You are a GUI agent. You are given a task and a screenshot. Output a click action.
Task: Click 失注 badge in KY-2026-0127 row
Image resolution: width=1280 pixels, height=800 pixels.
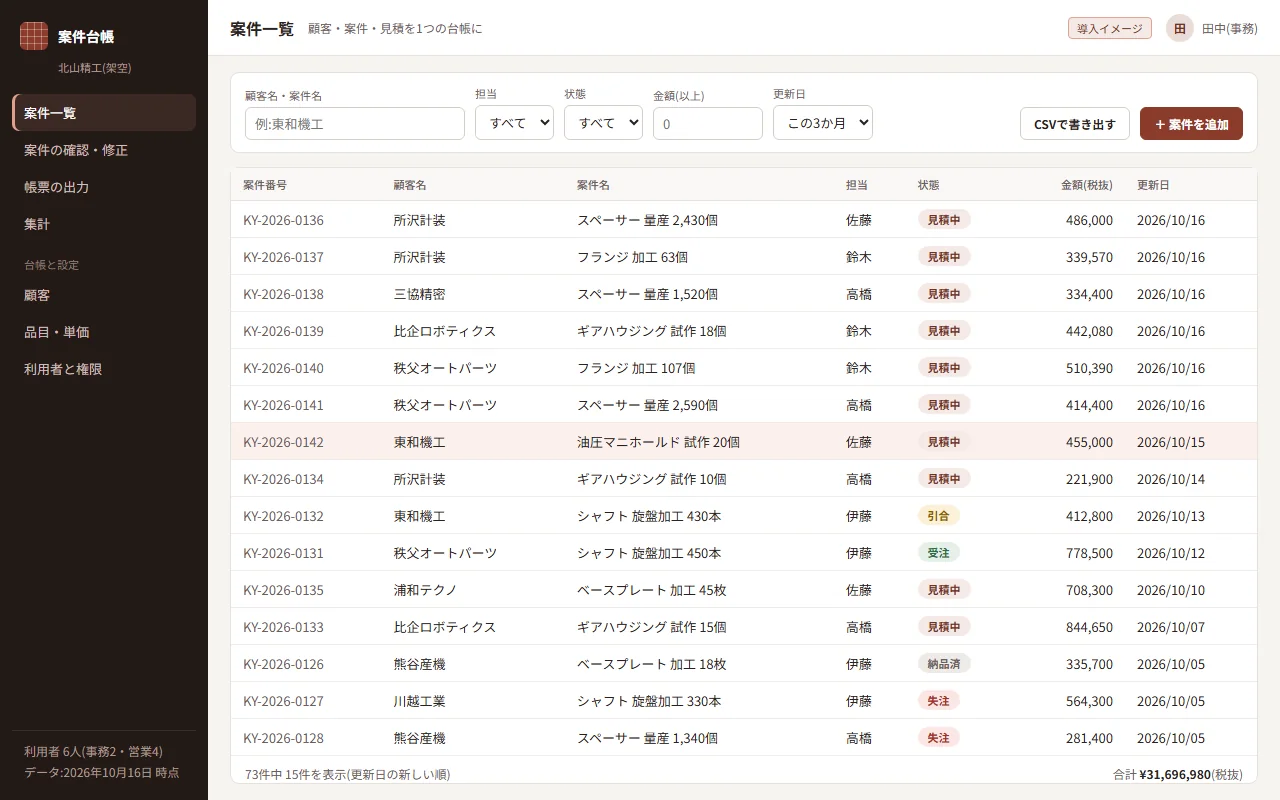click(939, 701)
